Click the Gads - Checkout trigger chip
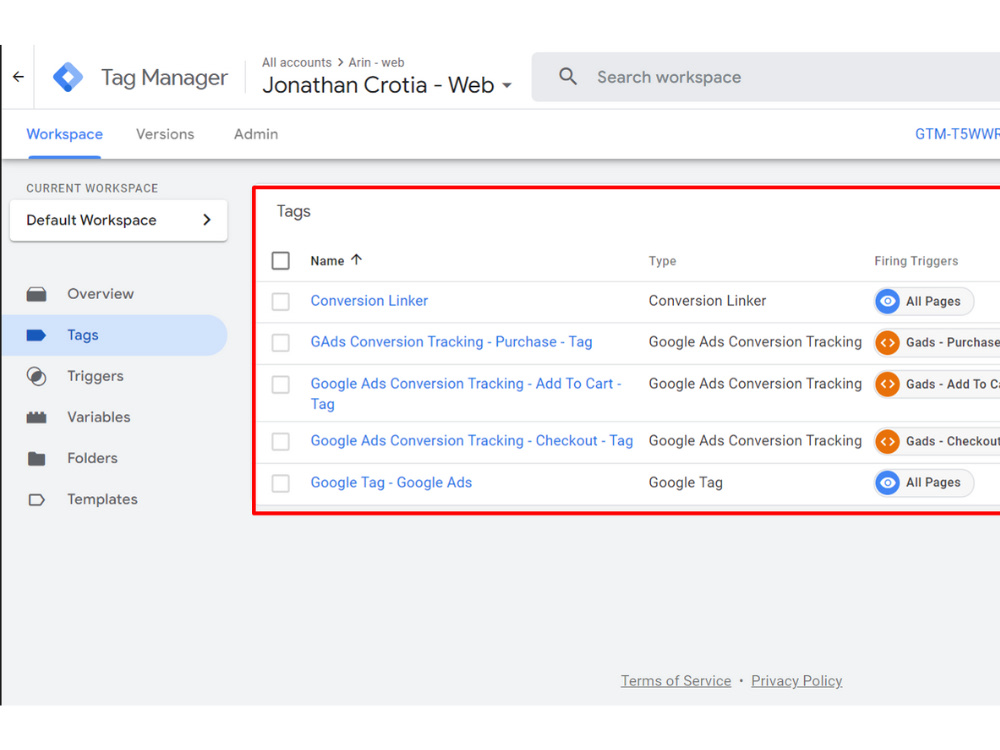This screenshot has height=750, width=1000. pyautogui.click(x=937, y=441)
